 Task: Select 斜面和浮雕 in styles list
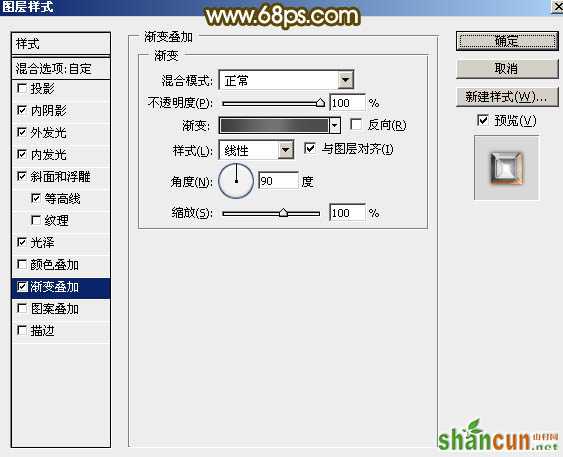(61, 177)
